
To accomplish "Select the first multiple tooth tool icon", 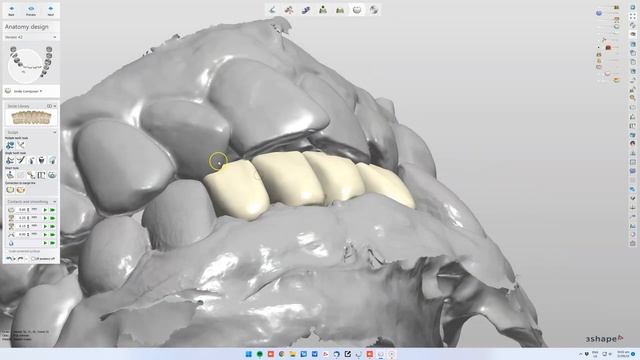I will coord(10,145).
